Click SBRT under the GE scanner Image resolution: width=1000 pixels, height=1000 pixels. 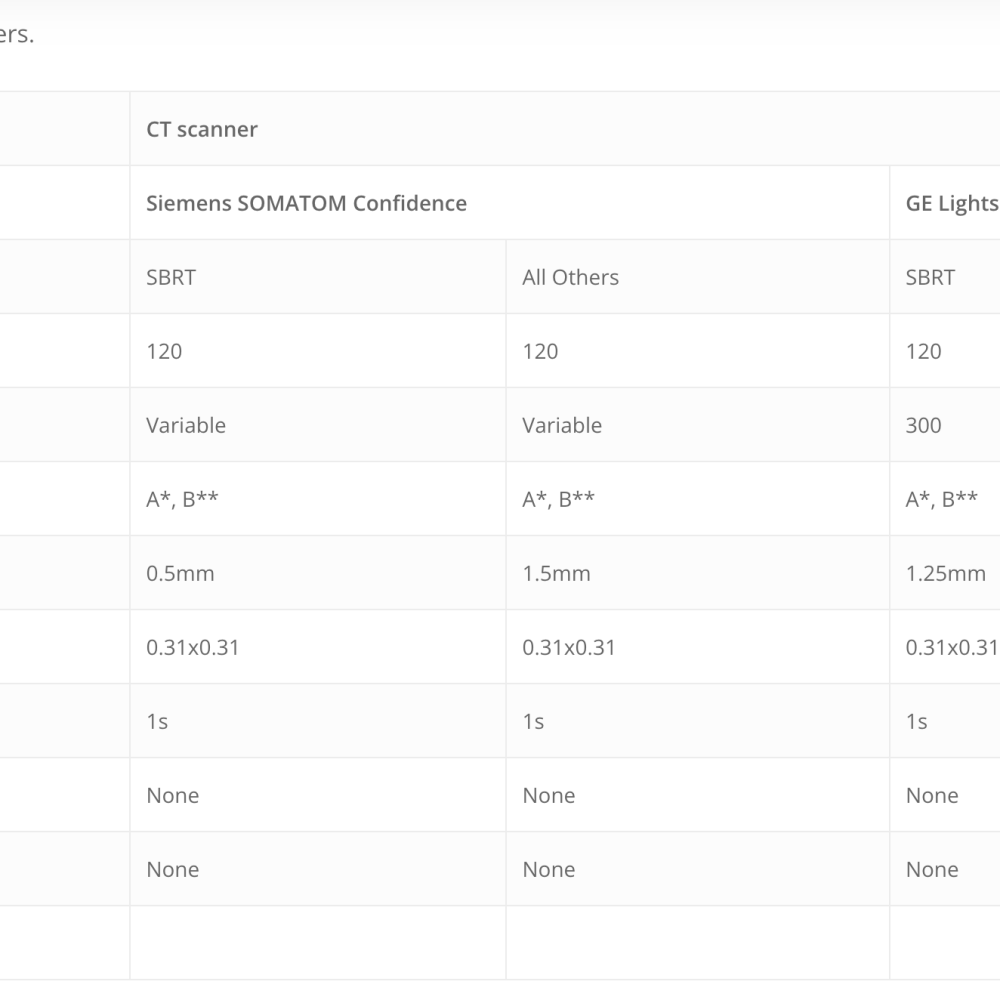coord(930,277)
